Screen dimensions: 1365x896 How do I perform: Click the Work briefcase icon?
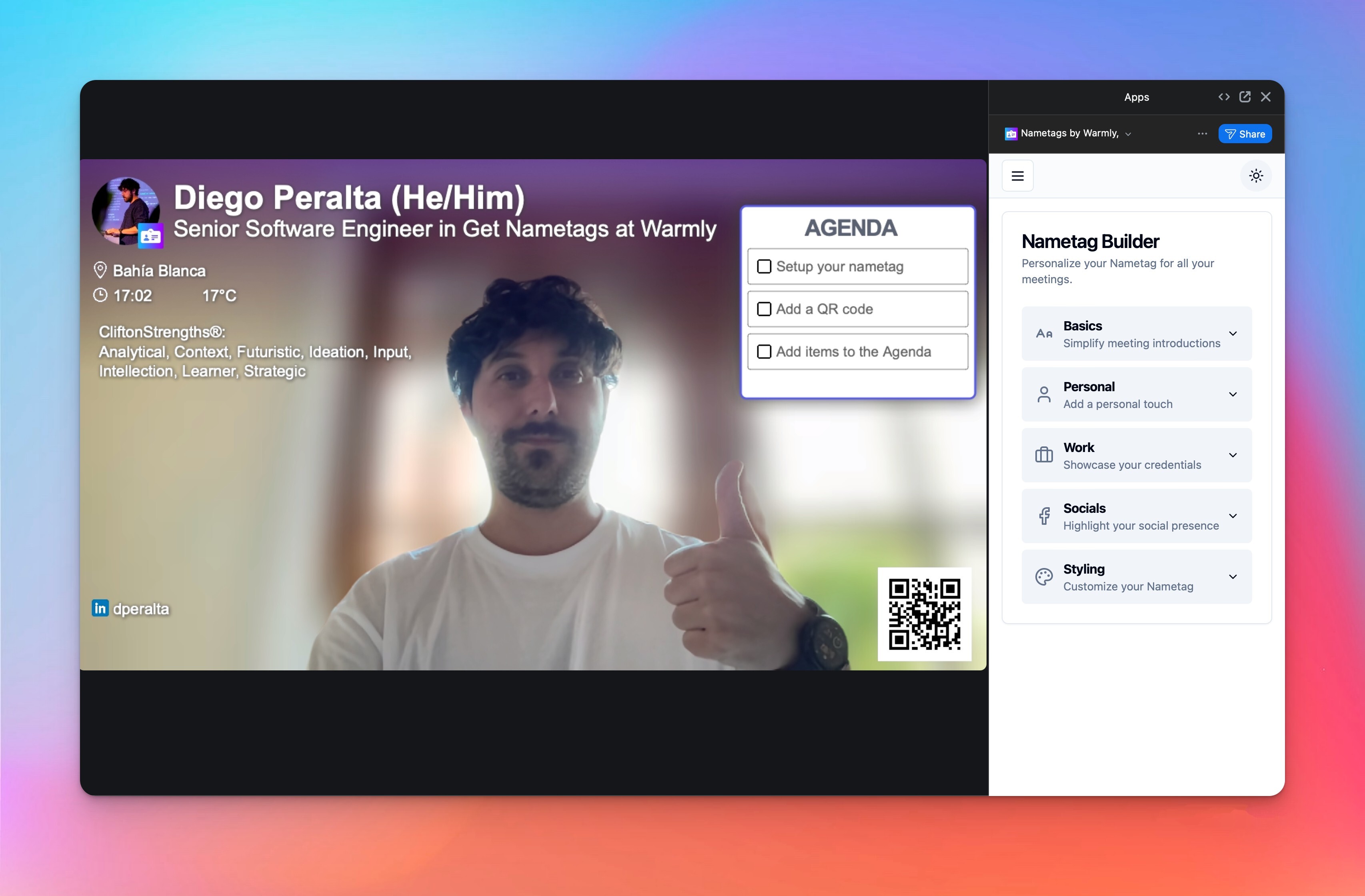[1044, 455]
